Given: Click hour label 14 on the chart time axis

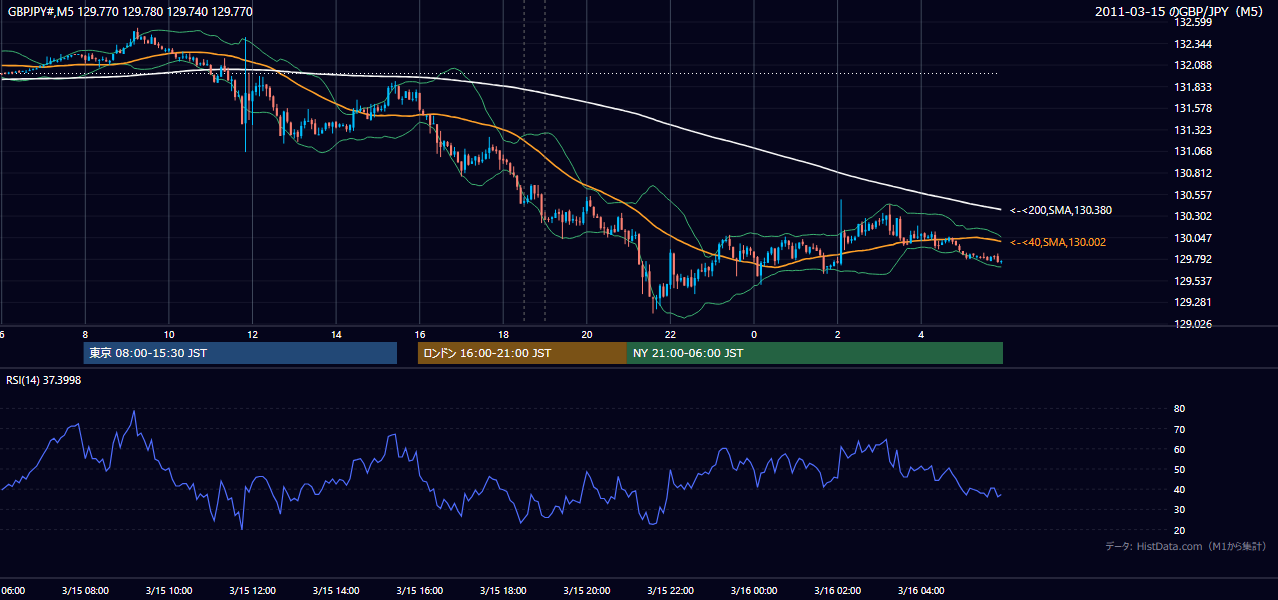Looking at the screenshot, I should pyautogui.click(x=336, y=335).
